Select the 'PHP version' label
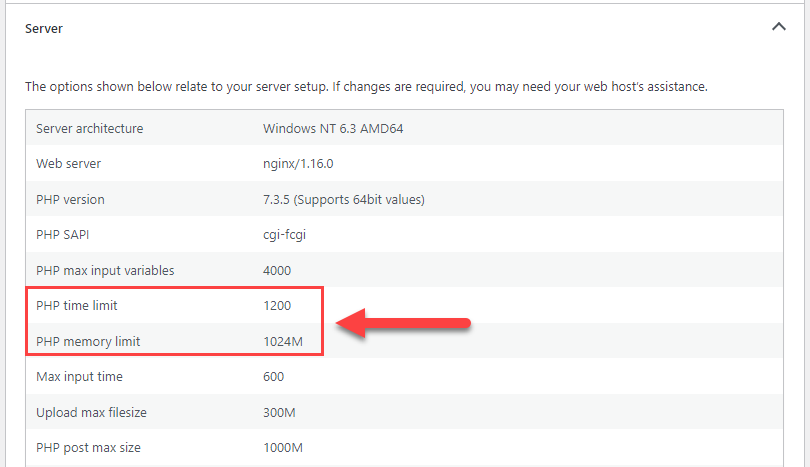 70,199
